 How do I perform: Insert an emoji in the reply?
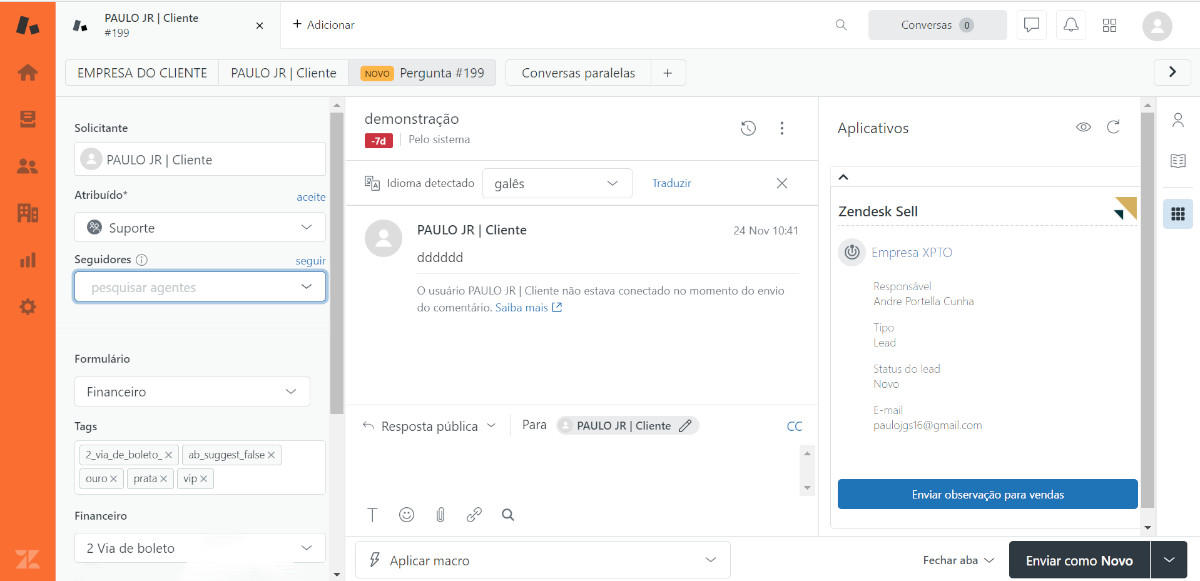(406, 514)
